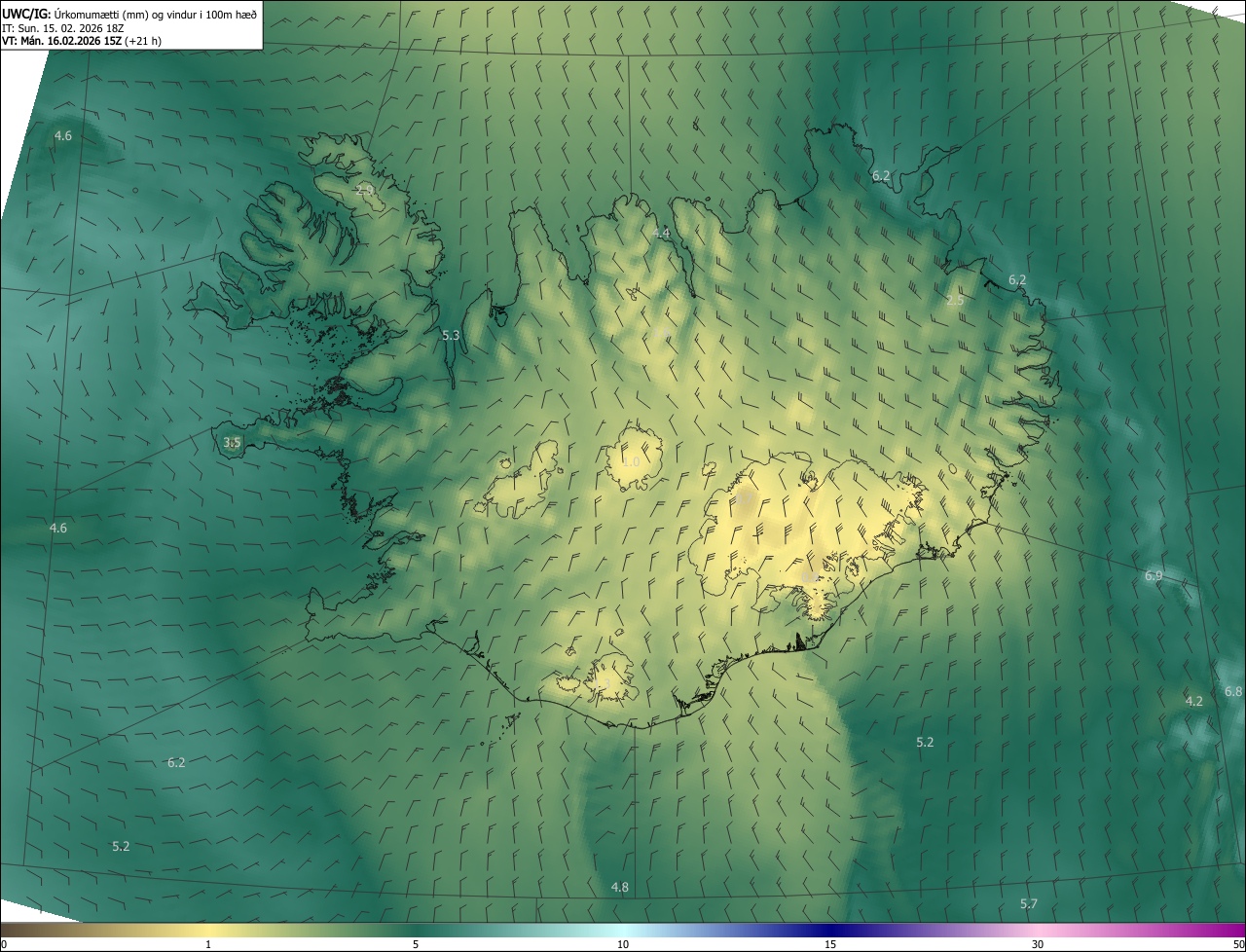Image resolution: width=1246 pixels, height=952 pixels.
Task: Click the 5.7 value label
Action: 1029,904
